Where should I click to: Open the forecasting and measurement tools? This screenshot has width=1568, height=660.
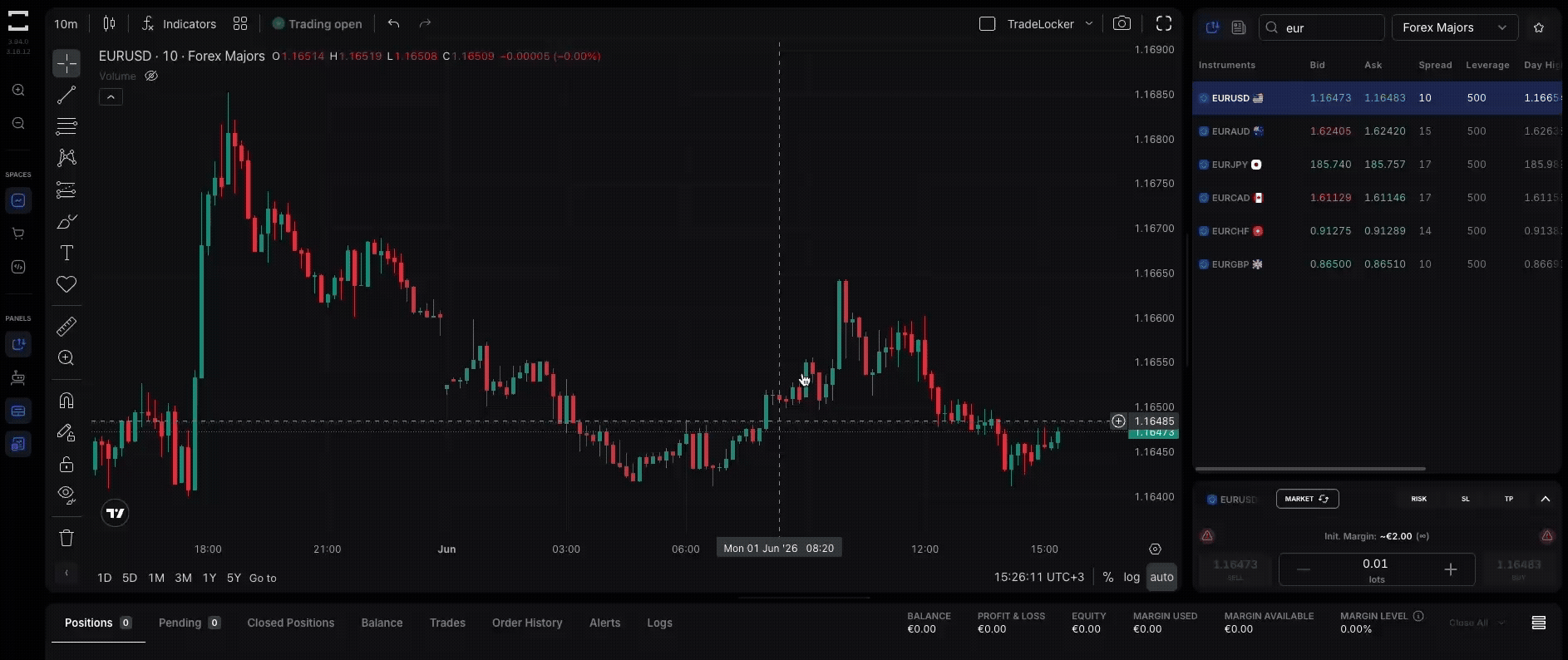pyautogui.click(x=67, y=190)
